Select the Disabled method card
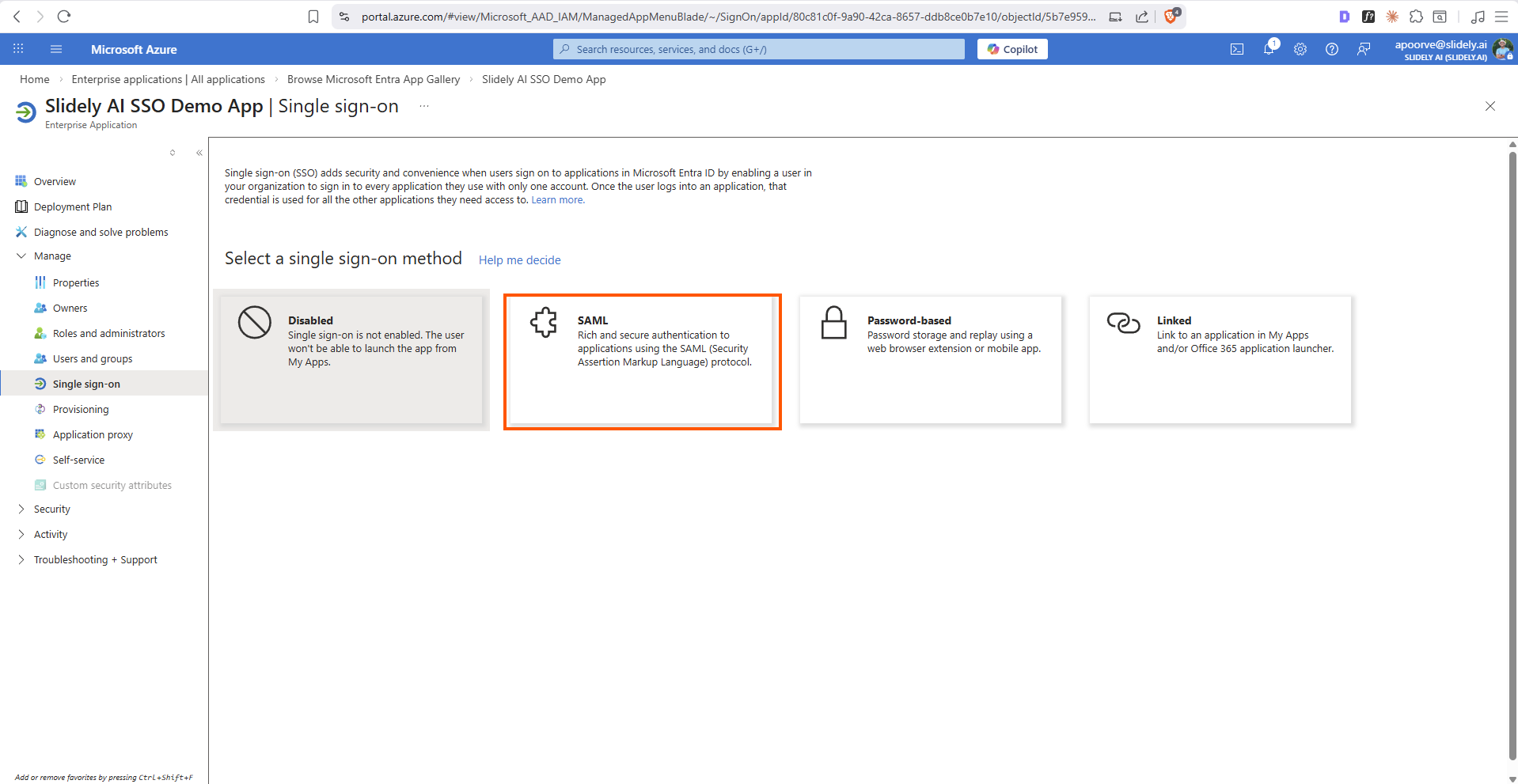 [351, 360]
